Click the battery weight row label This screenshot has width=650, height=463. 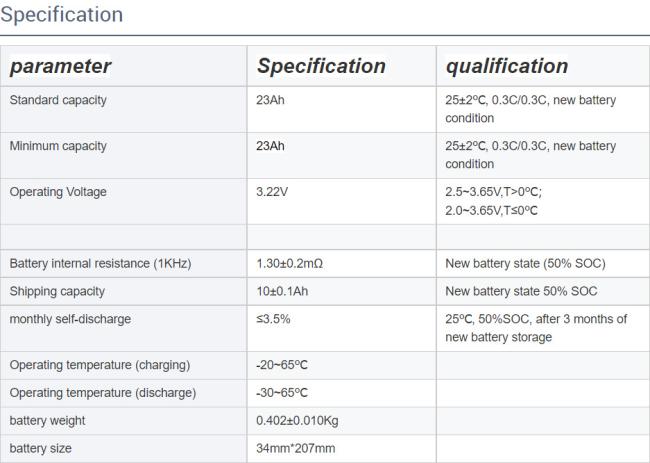[47, 421]
